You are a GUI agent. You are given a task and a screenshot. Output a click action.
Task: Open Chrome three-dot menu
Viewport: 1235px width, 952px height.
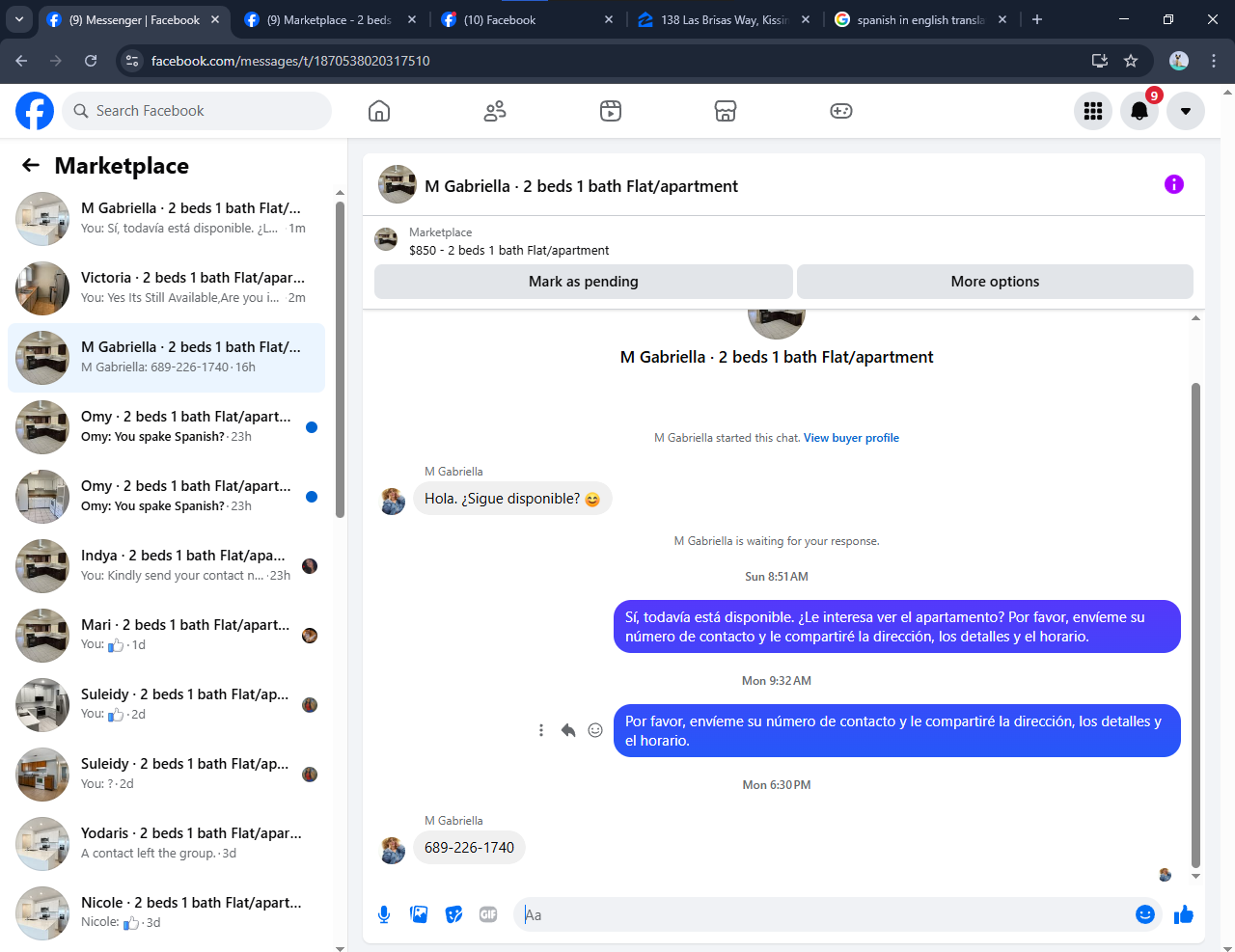(1214, 61)
